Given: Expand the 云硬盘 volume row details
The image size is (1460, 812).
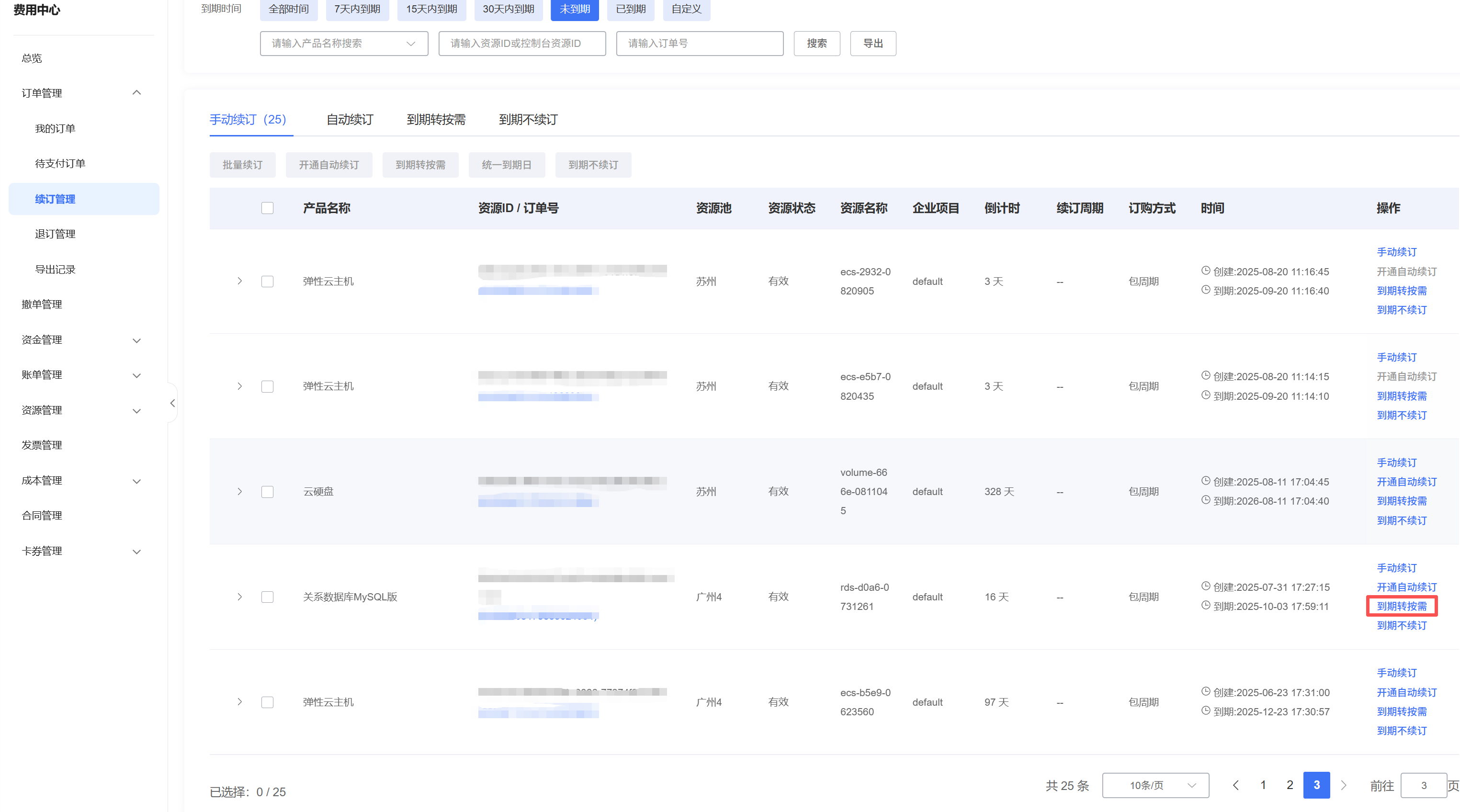Looking at the screenshot, I should click(240, 491).
